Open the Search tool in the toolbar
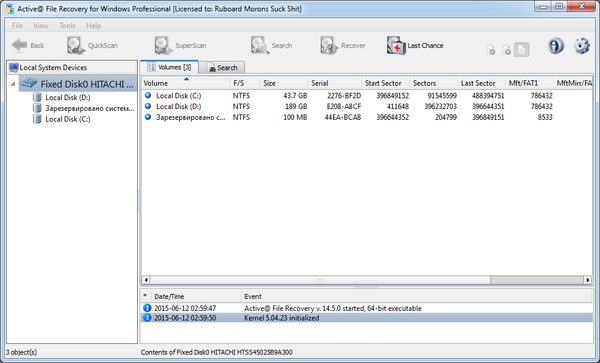The height and width of the screenshot is (363, 600). pyautogui.click(x=271, y=46)
